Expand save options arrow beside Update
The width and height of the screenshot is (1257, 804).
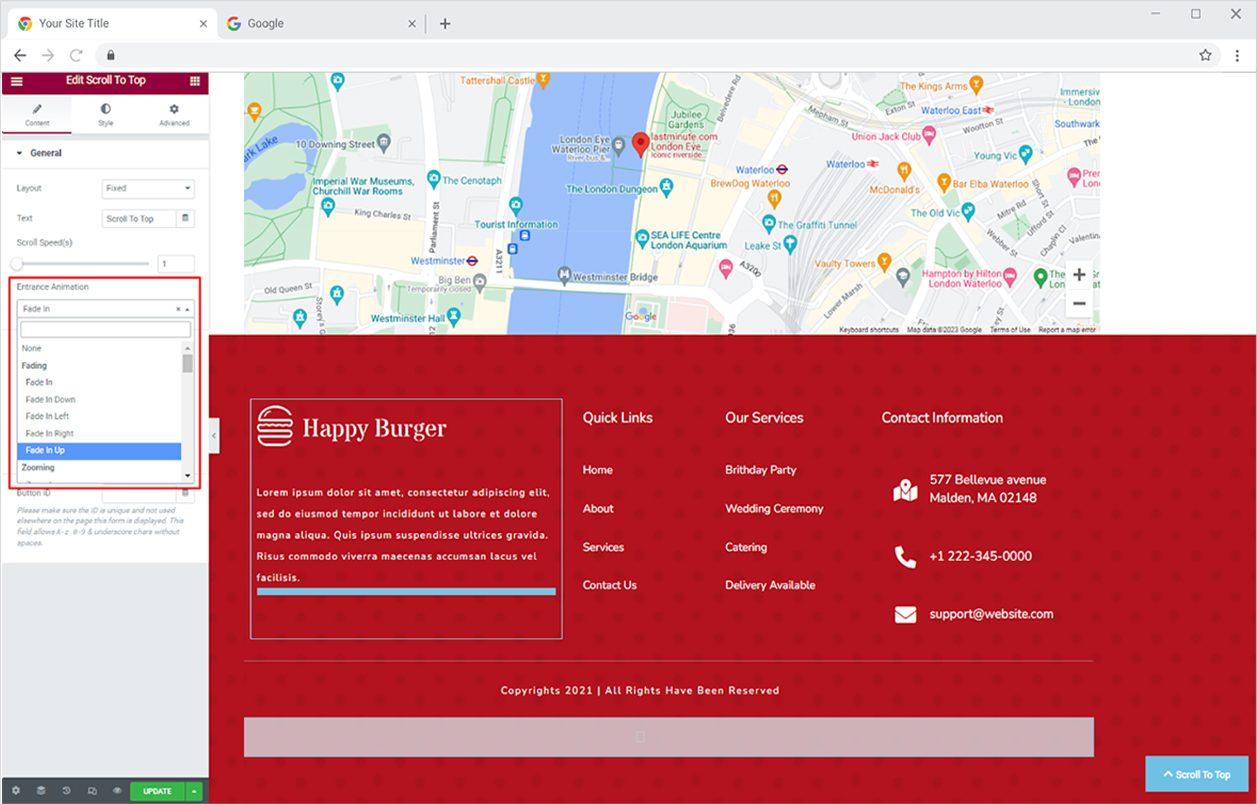tap(194, 791)
